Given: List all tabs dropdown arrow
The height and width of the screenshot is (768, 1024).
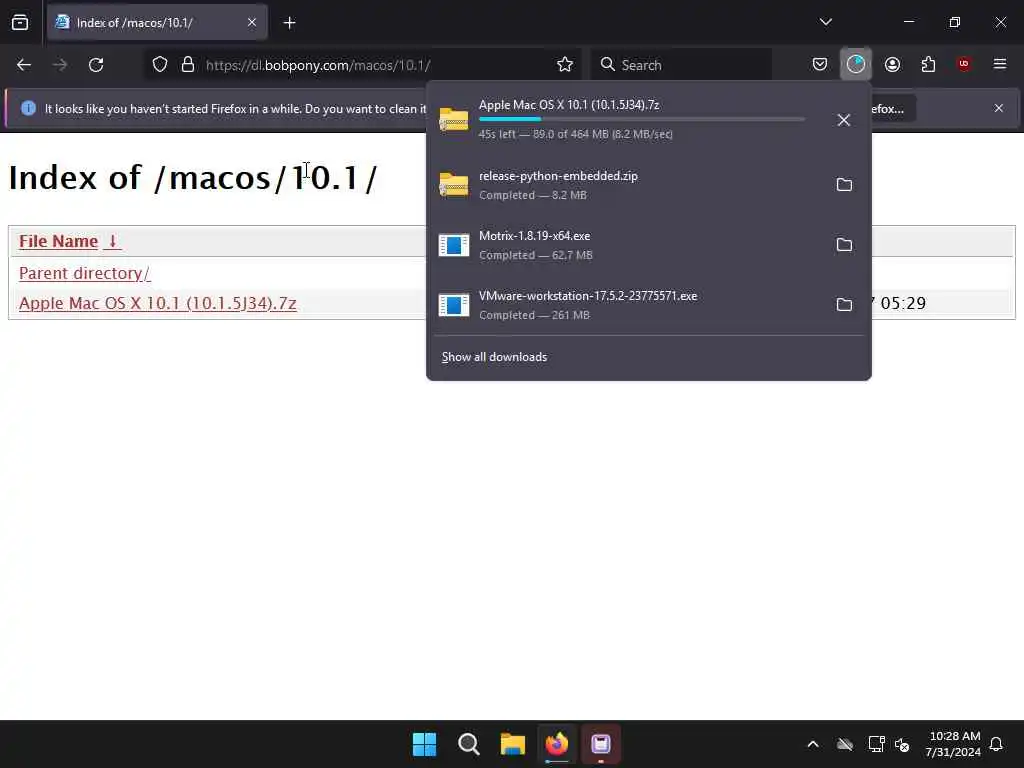Looking at the screenshot, I should tap(825, 22).
